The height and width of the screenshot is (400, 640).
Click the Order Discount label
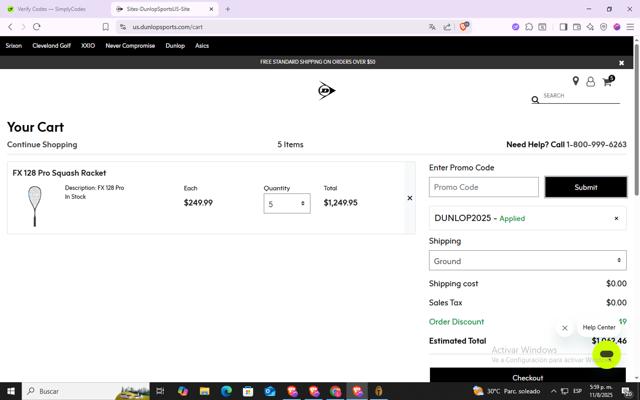[456, 322]
